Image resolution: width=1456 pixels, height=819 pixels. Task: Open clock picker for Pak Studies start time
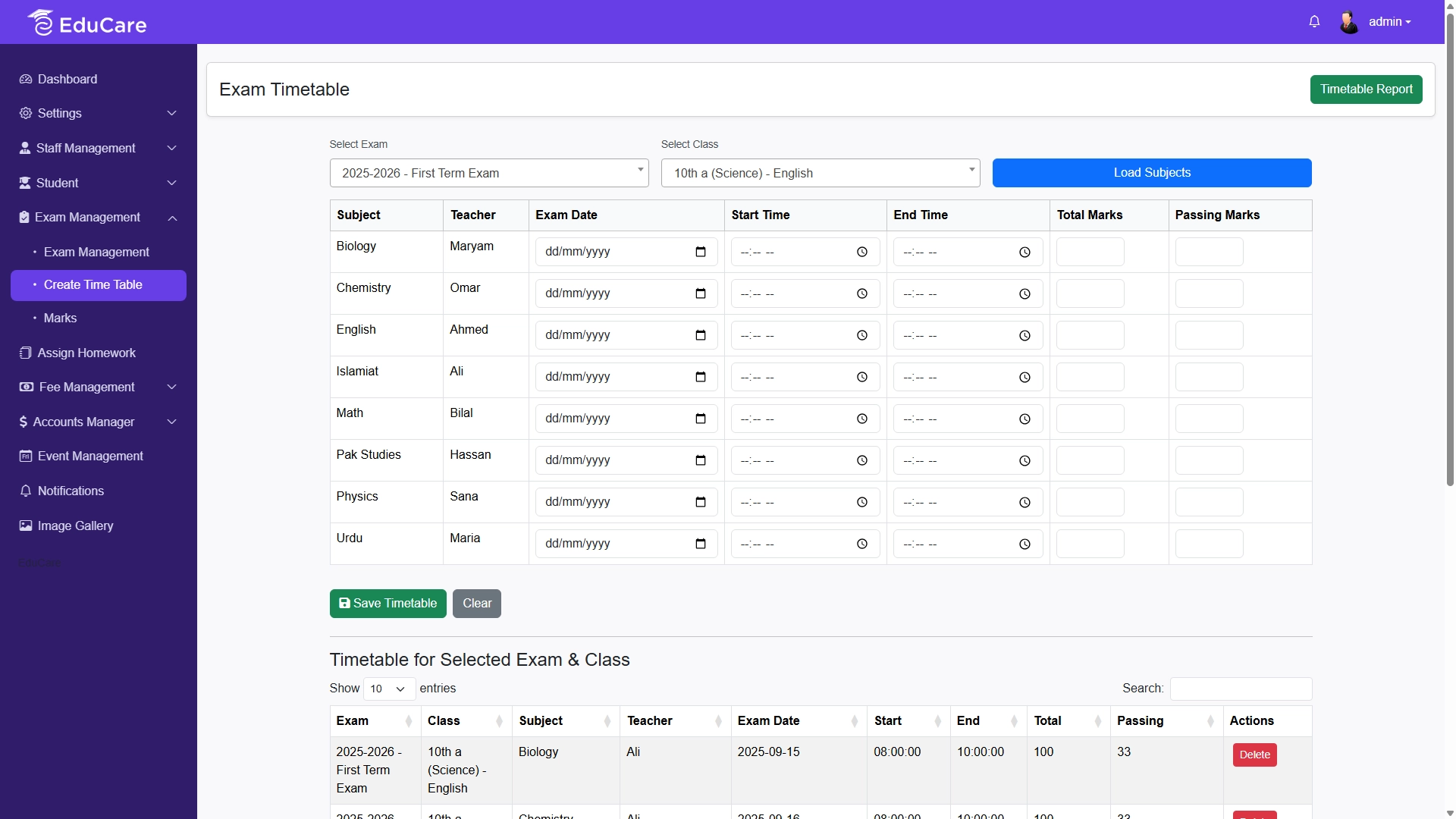(862, 460)
